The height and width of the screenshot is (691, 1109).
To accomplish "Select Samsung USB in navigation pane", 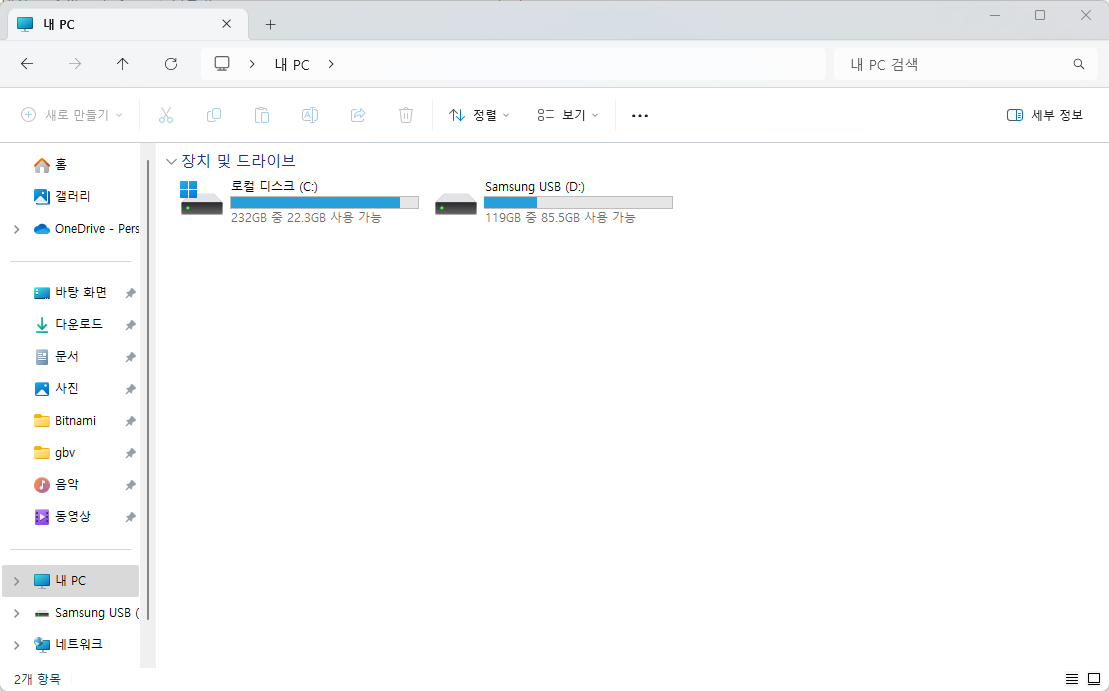I will pos(97,612).
